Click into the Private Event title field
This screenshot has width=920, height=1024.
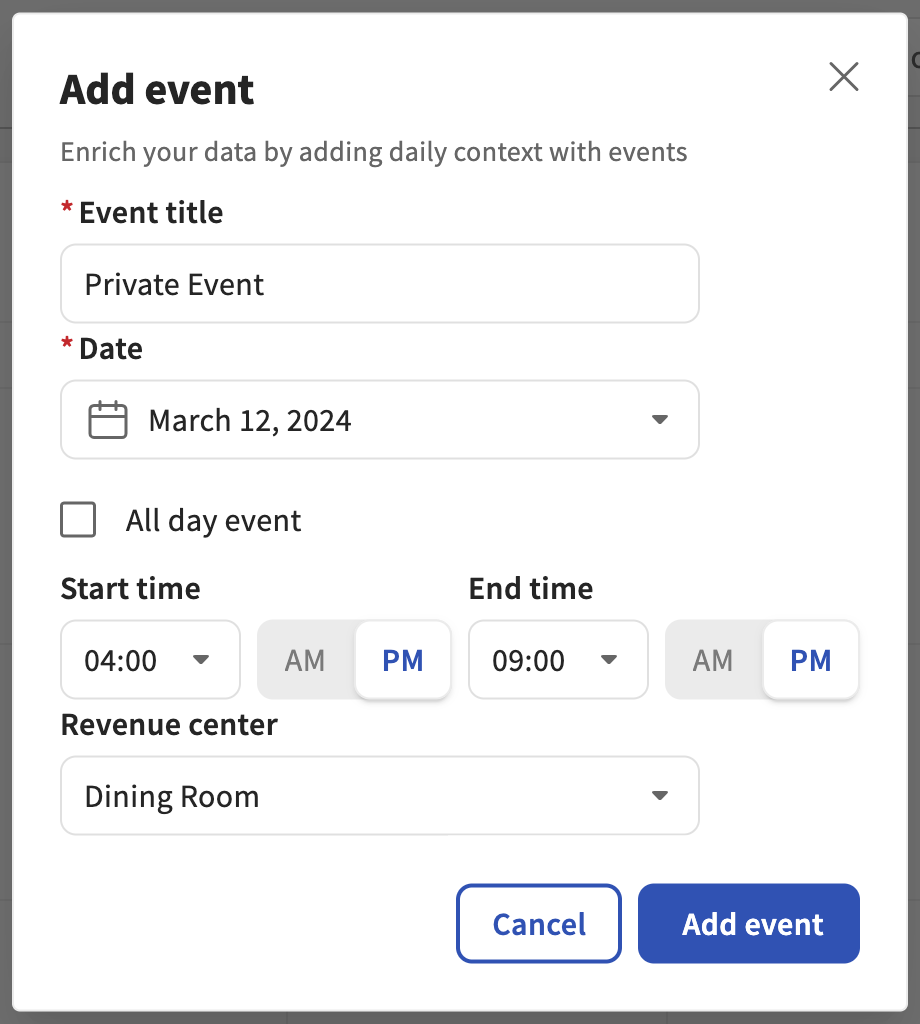[x=379, y=284]
